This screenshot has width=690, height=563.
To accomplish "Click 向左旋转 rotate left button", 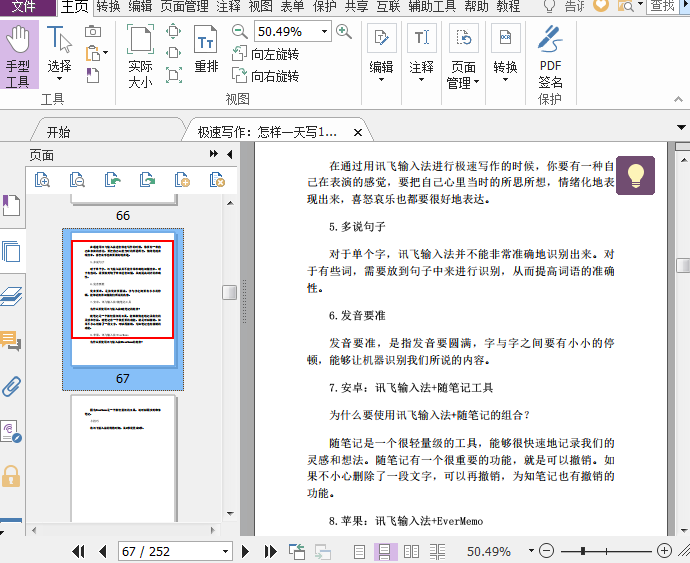I will tap(265, 55).
